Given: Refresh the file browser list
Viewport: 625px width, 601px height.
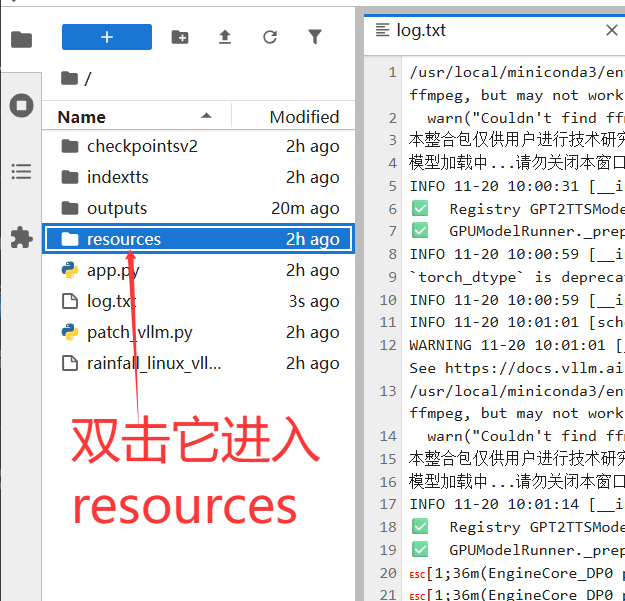Looking at the screenshot, I should 270,37.
